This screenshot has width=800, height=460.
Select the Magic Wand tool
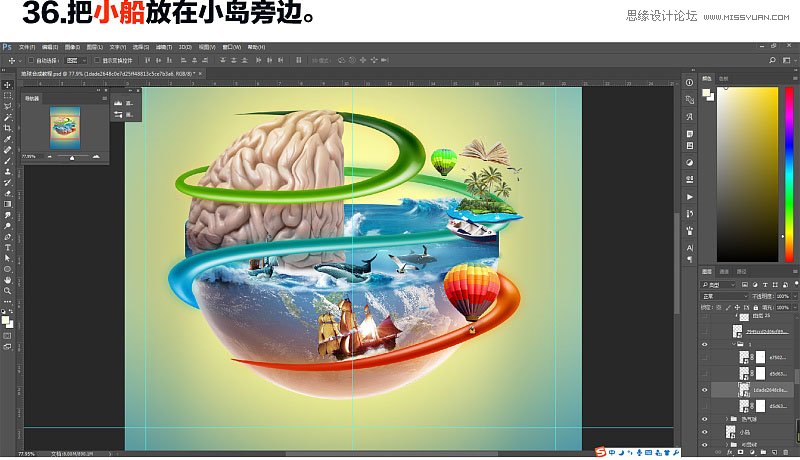7,117
